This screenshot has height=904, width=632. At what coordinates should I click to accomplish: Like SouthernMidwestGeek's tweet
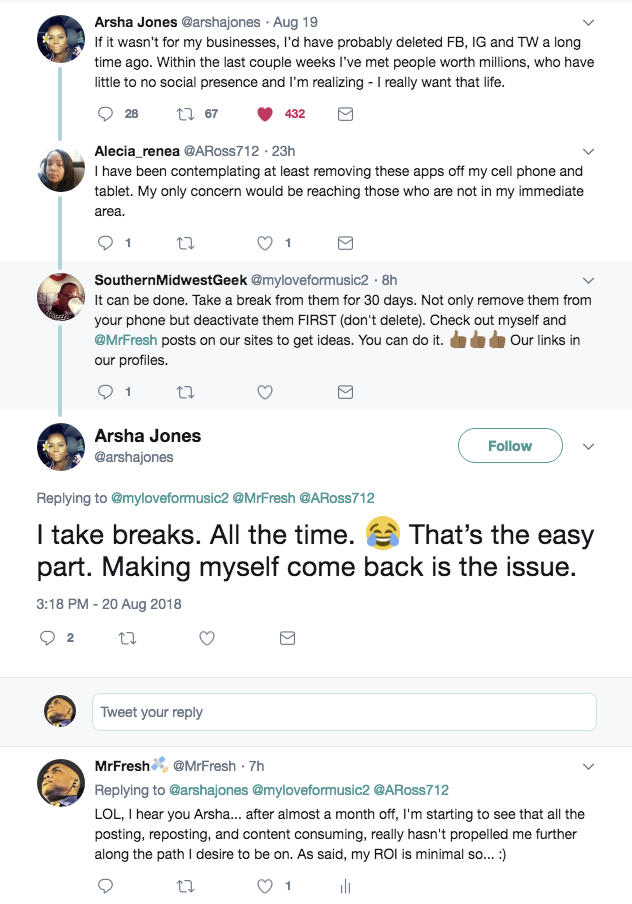point(265,392)
